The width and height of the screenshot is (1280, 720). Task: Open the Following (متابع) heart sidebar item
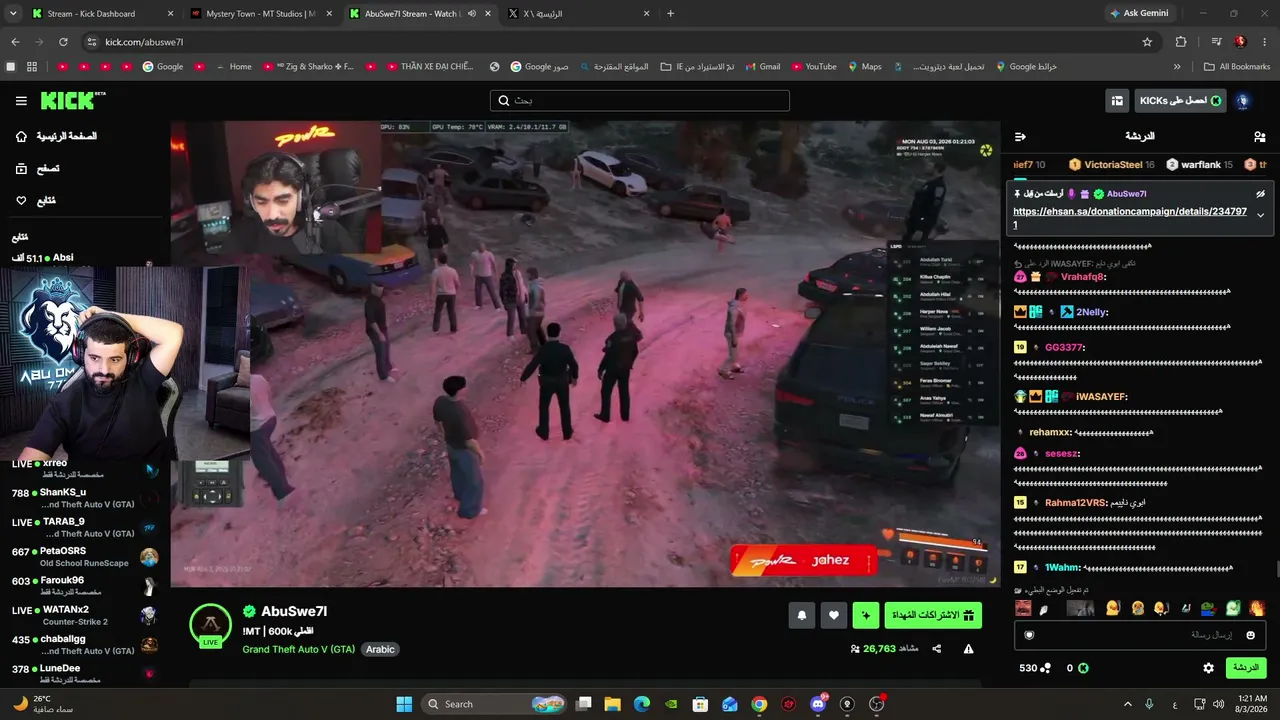[x=36, y=201]
